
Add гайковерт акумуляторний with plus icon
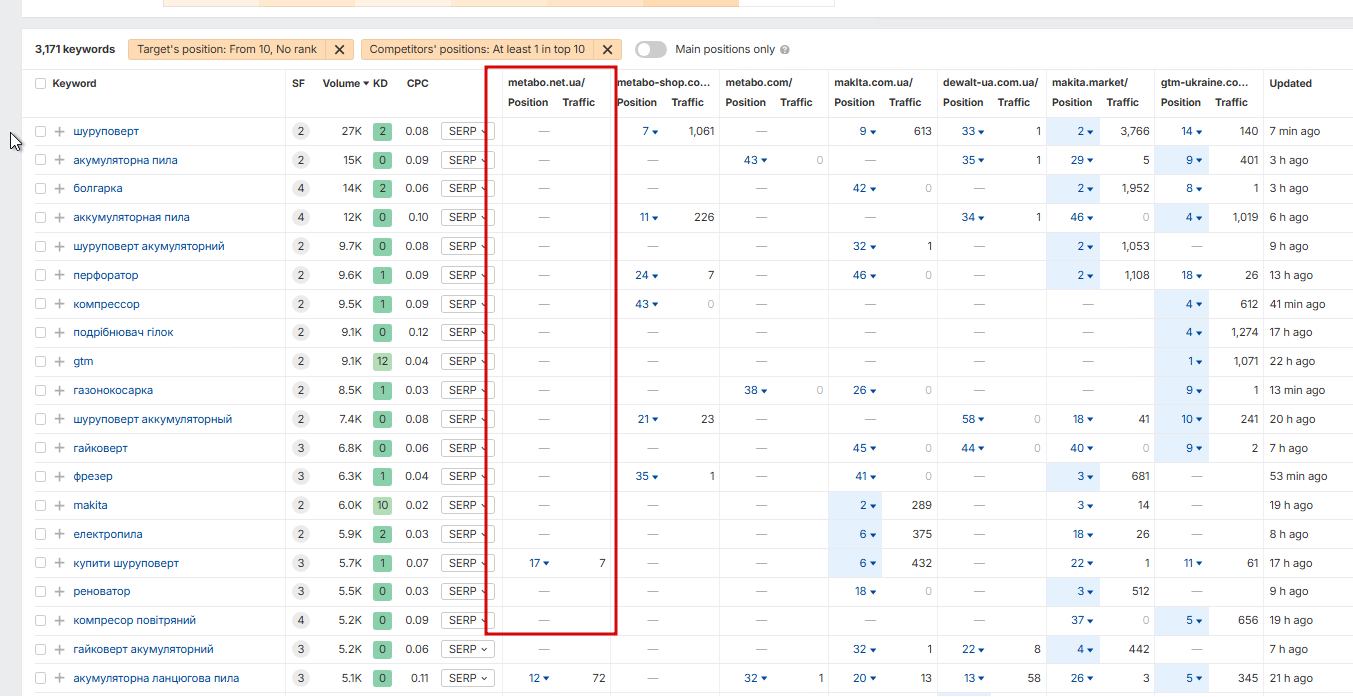coord(60,649)
